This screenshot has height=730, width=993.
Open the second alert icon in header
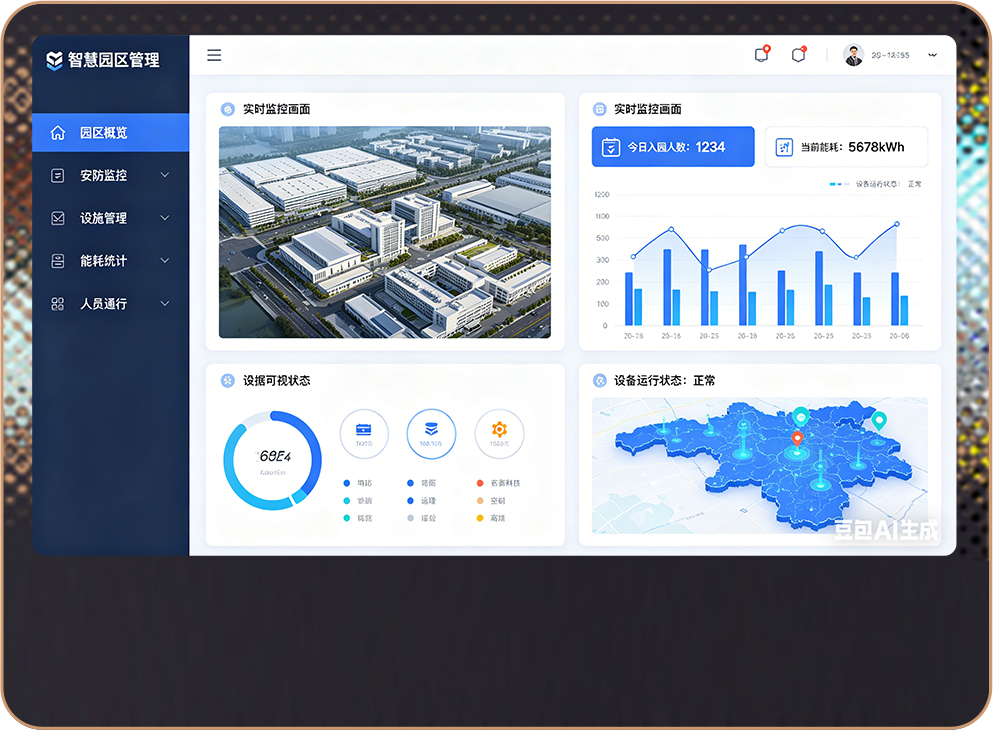click(x=799, y=54)
